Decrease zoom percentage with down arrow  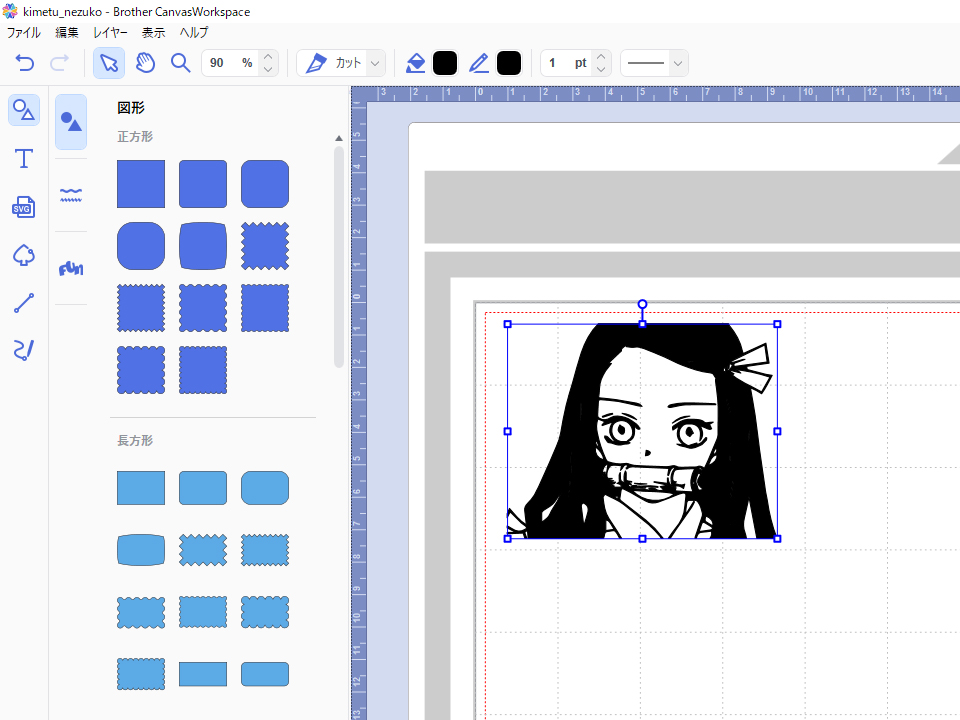pos(268,70)
